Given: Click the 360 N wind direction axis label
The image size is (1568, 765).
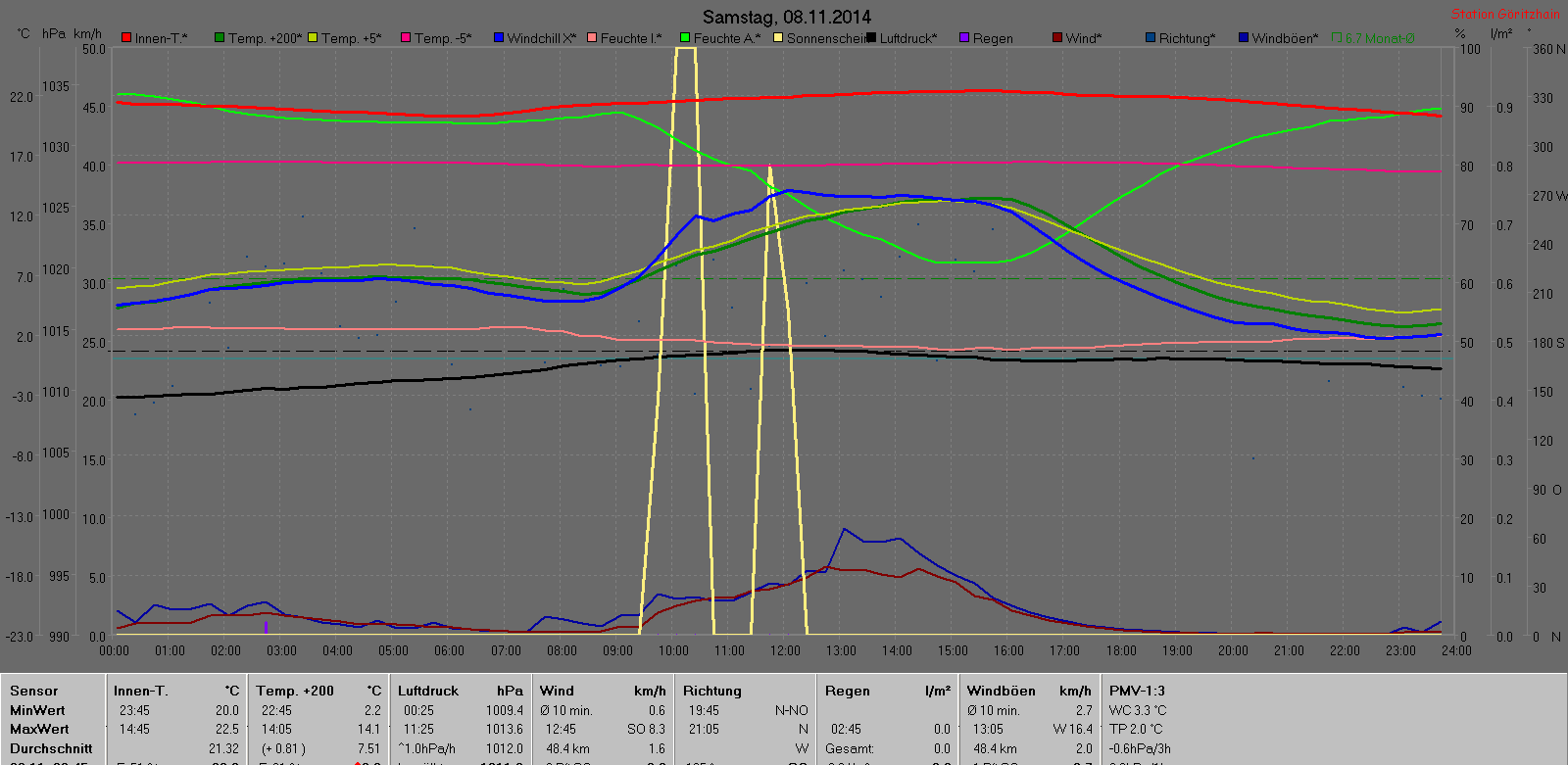Looking at the screenshot, I should (x=1548, y=49).
